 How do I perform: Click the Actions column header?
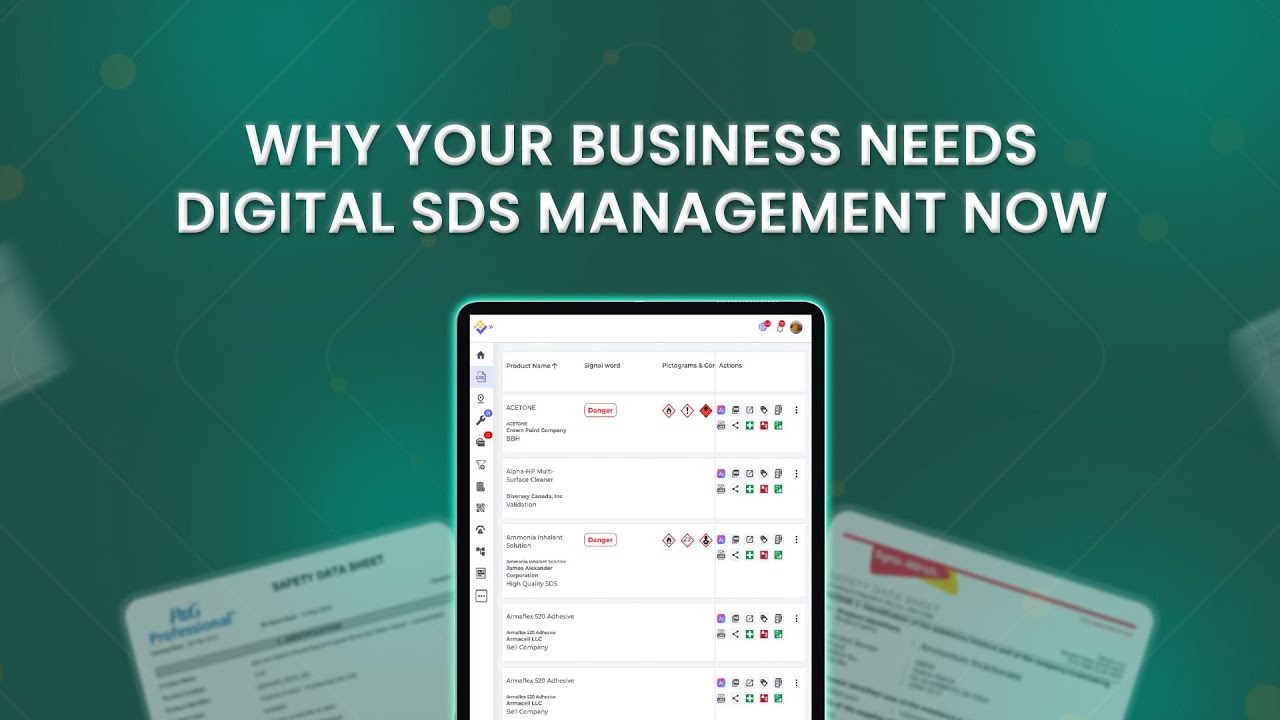click(731, 366)
